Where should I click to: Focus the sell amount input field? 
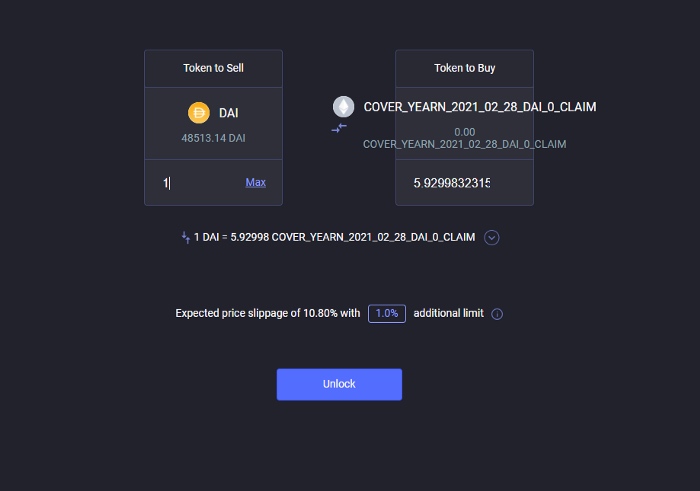pos(201,183)
